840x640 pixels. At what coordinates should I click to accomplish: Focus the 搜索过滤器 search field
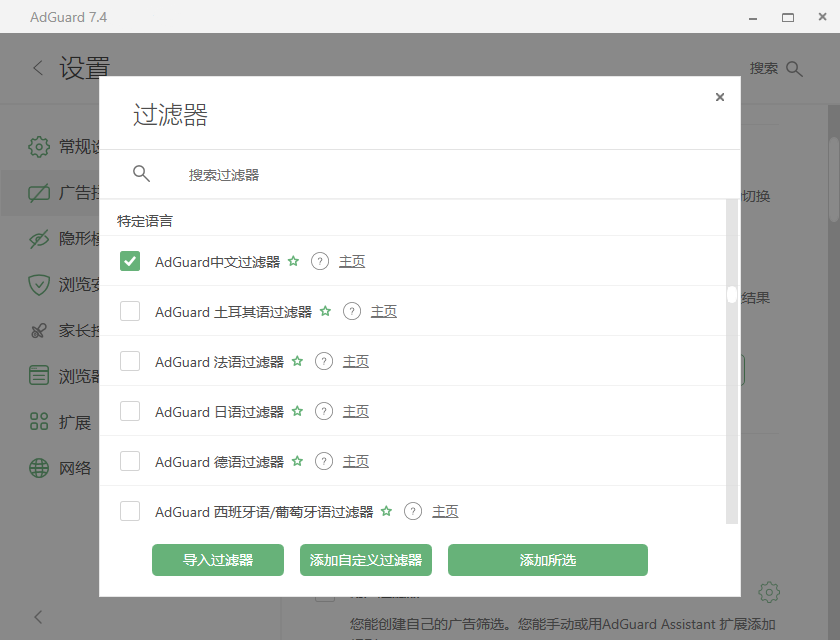click(420, 175)
